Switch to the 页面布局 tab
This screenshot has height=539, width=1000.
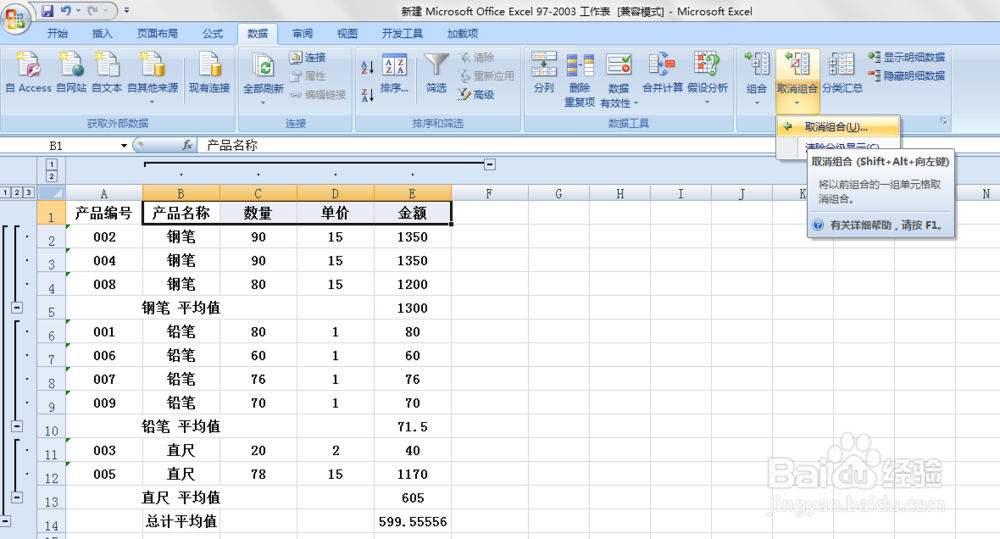coord(157,34)
